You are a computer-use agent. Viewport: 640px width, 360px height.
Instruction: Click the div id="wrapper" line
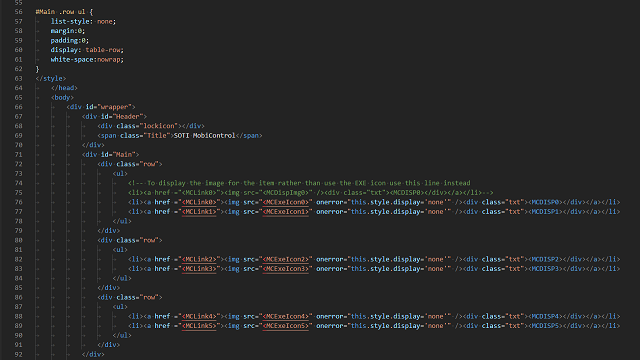tap(101, 107)
